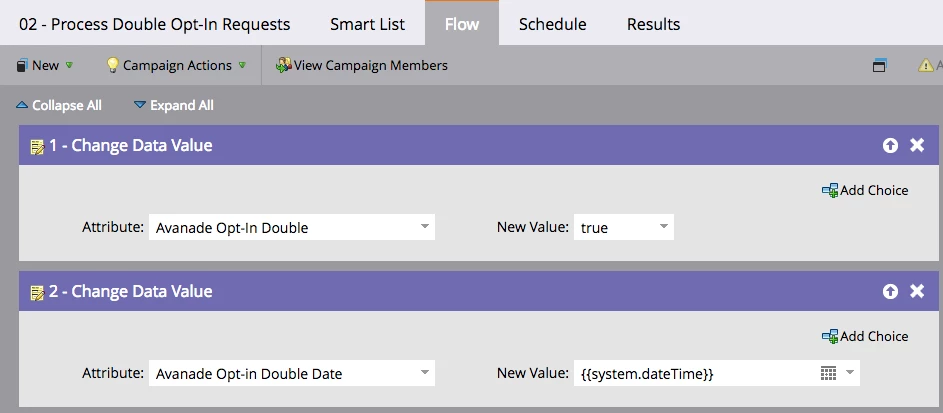The image size is (943, 413).
Task: Open the Campaign Actions menu
Action: [x=176, y=66]
